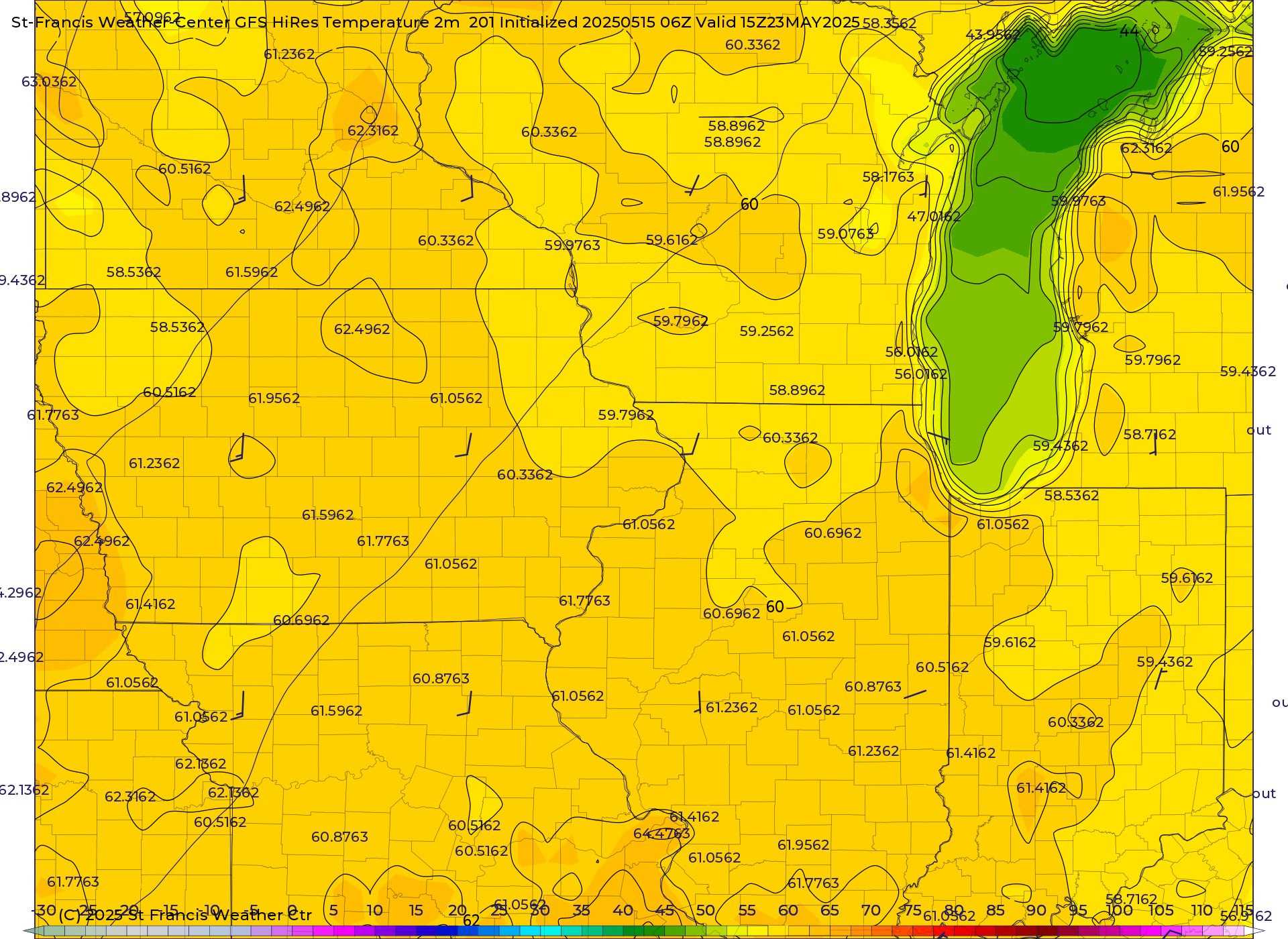The width and height of the screenshot is (1288, 939).
Task: Click the 65 tick on color scale
Action: coord(830,910)
